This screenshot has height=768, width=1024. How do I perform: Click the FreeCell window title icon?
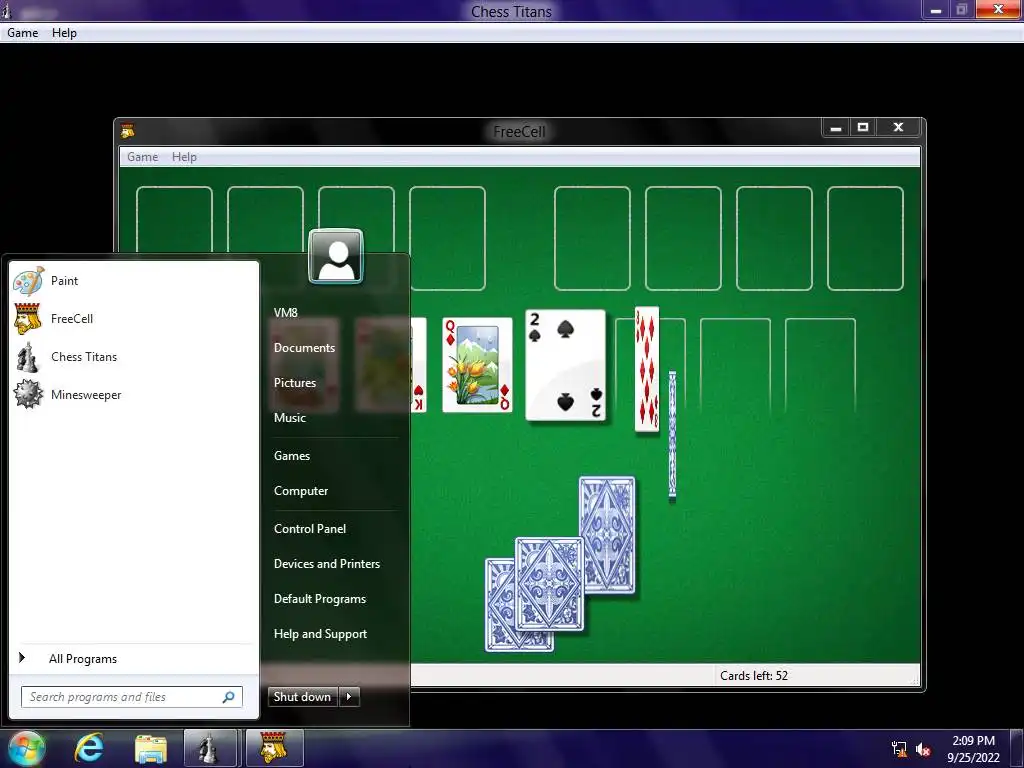128,131
